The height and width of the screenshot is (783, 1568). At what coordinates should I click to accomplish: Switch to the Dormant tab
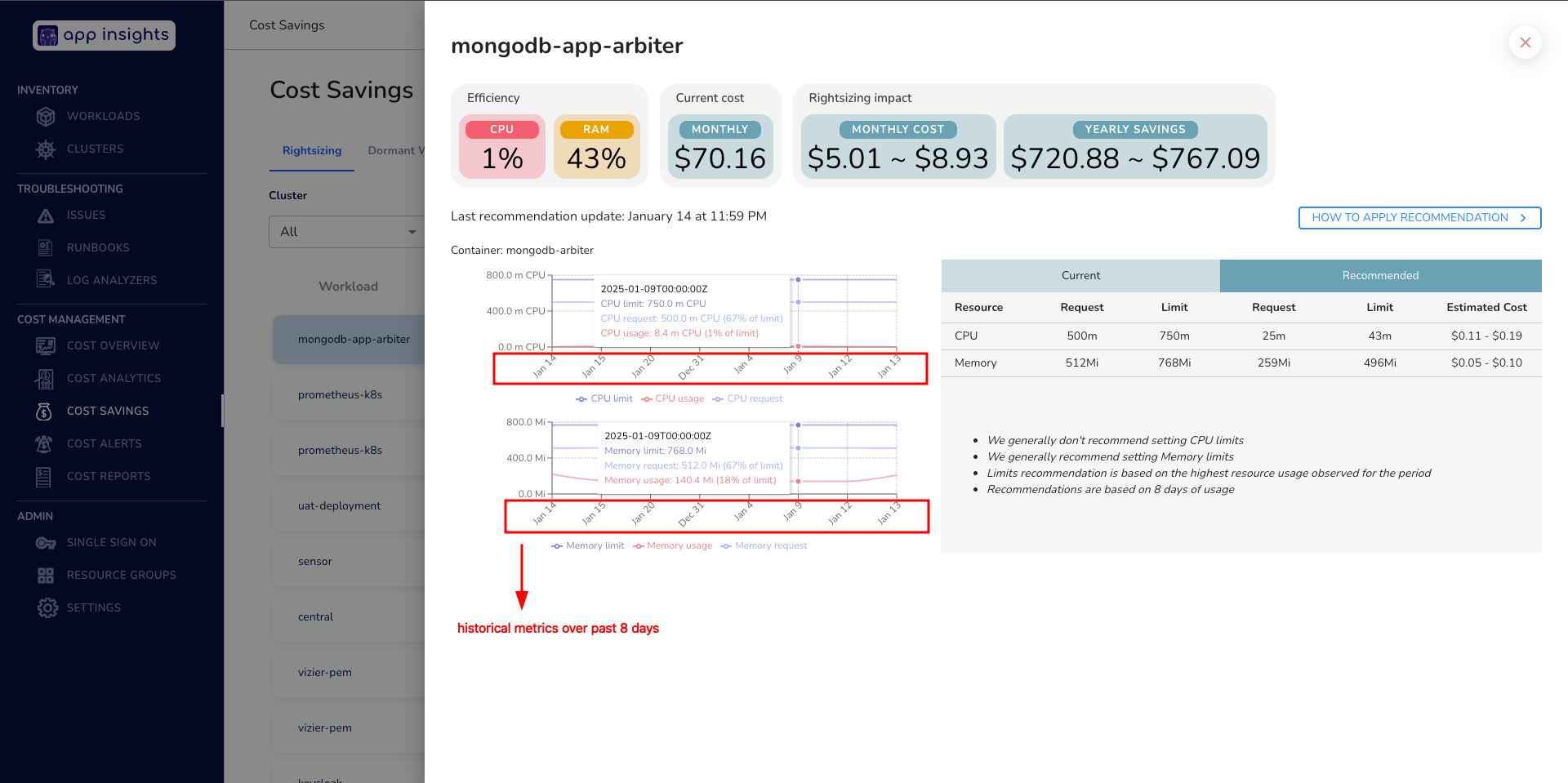tap(396, 151)
